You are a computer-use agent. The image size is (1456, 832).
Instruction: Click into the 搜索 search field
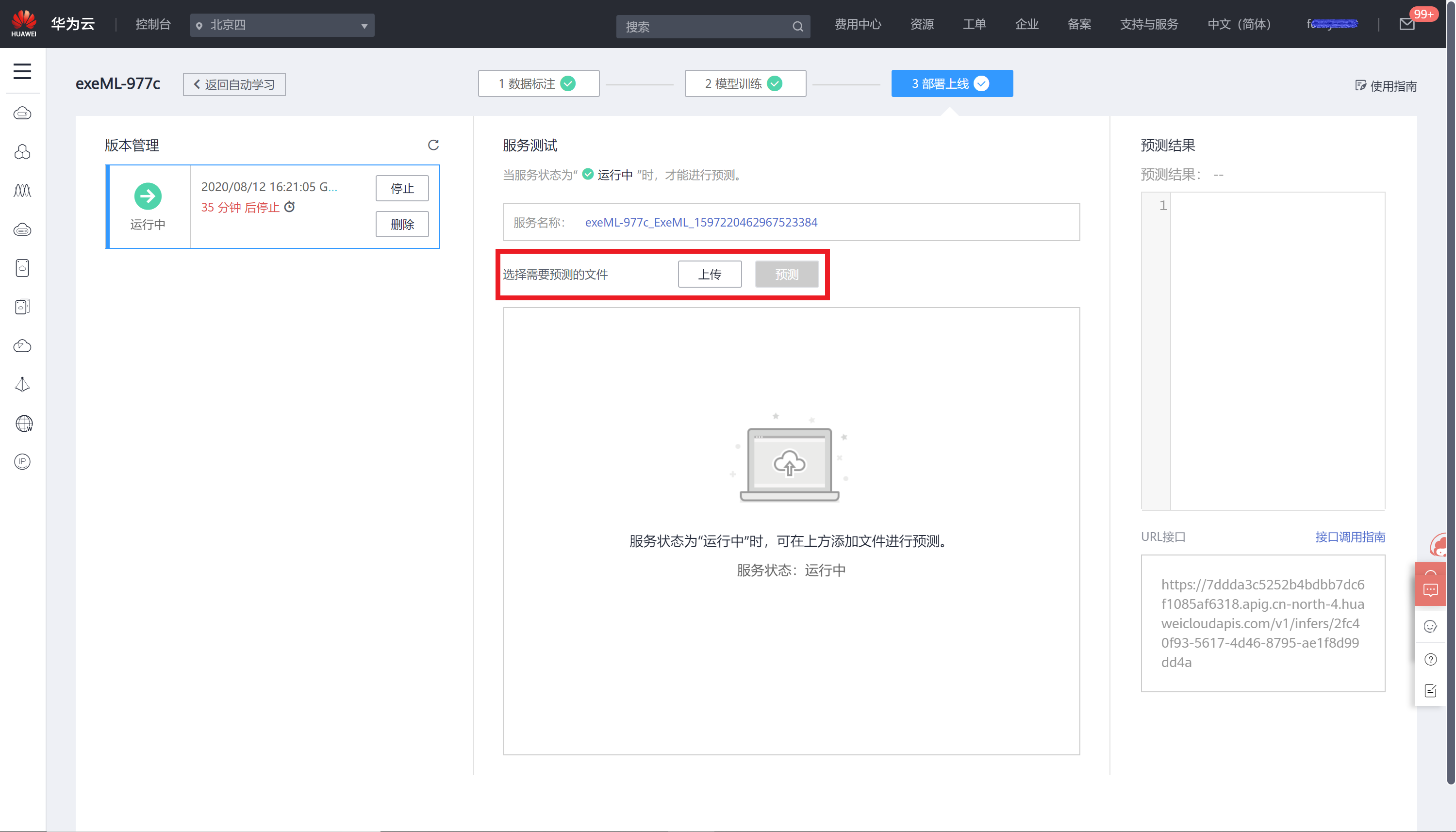click(x=703, y=26)
